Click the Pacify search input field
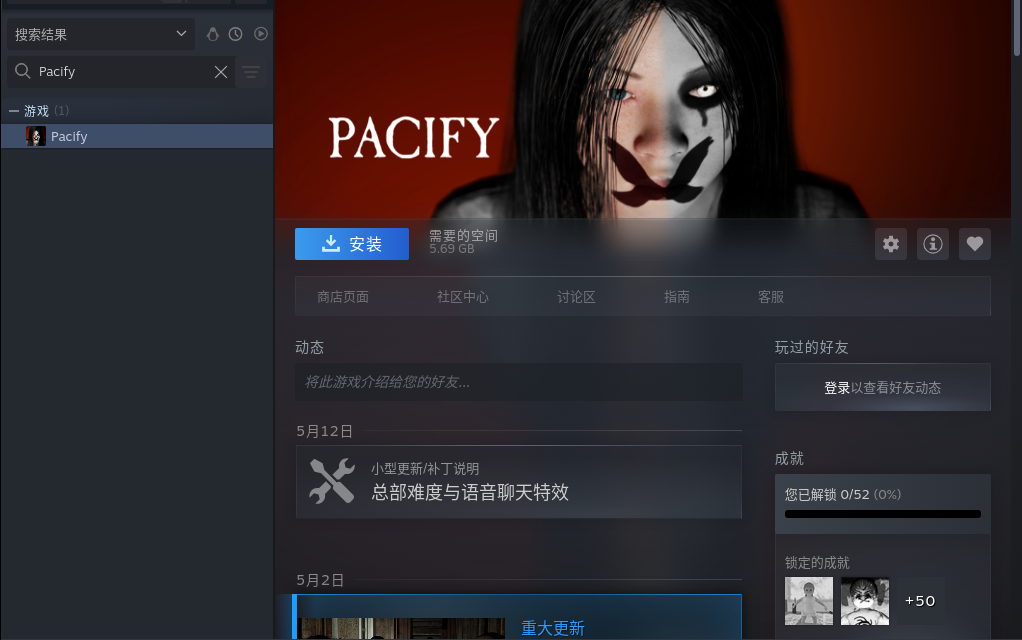The height and width of the screenshot is (640, 1022). (x=121, y=72)
